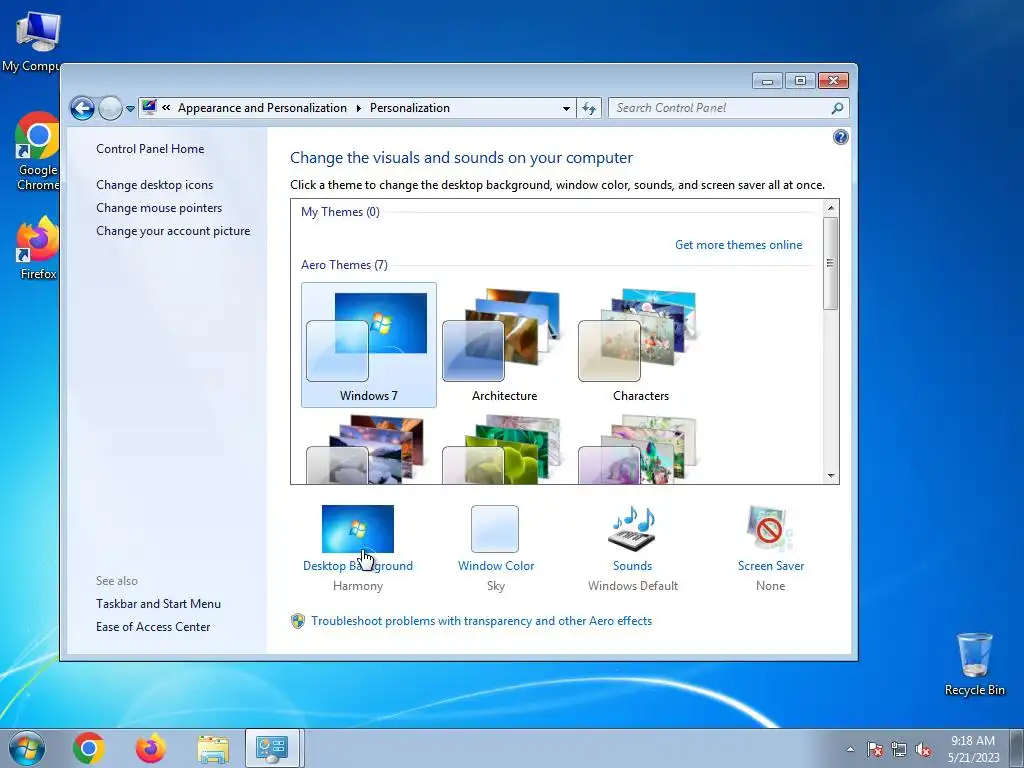Click the network tray icon
This screenshot has height=768, width=1024.
(x=899, y=749)
